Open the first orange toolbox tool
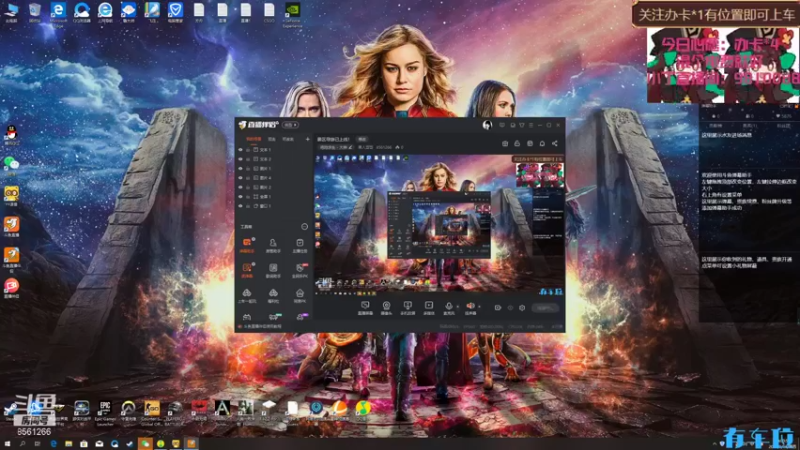The height and width of the screenshot is (450, 800). click(247, 245)
